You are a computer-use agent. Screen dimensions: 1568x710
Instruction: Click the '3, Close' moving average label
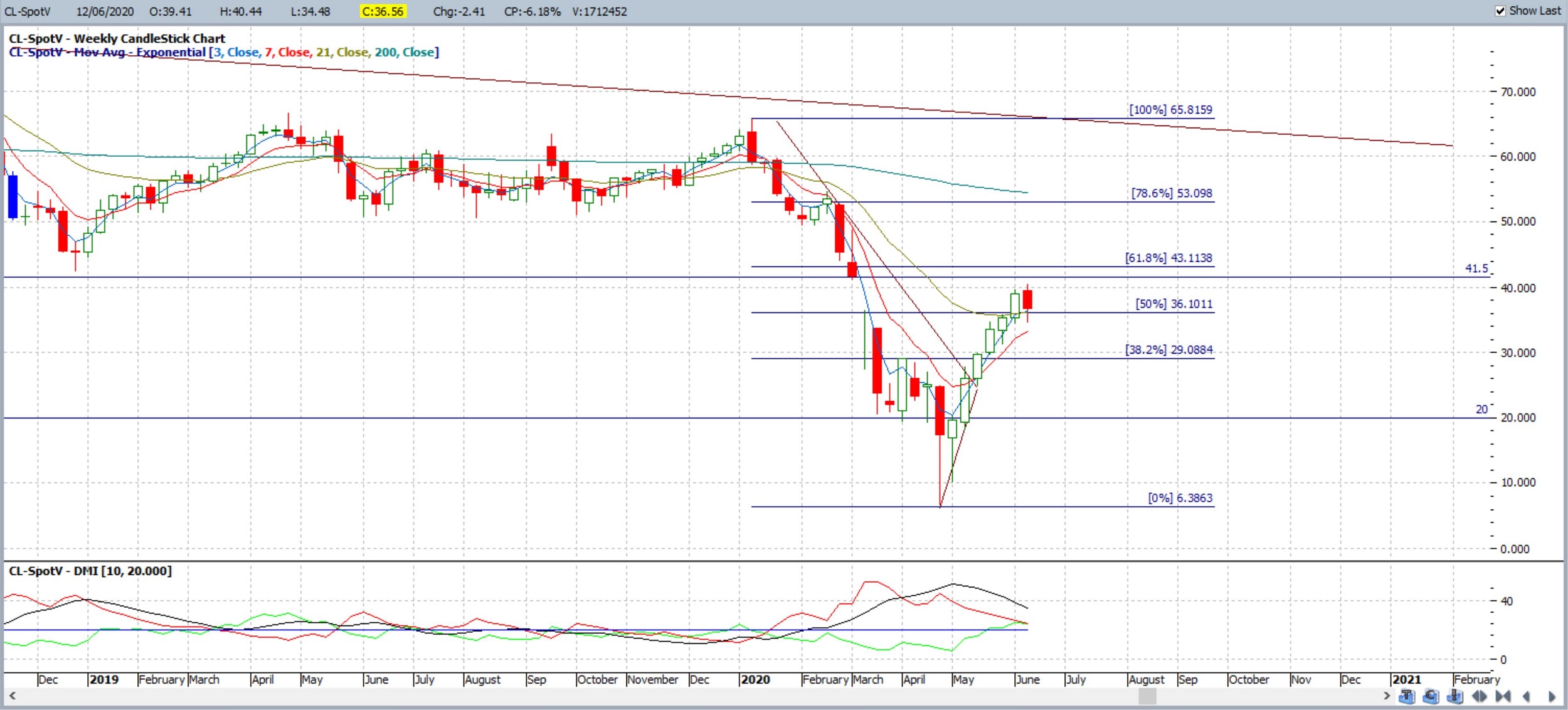pos(236,52)
